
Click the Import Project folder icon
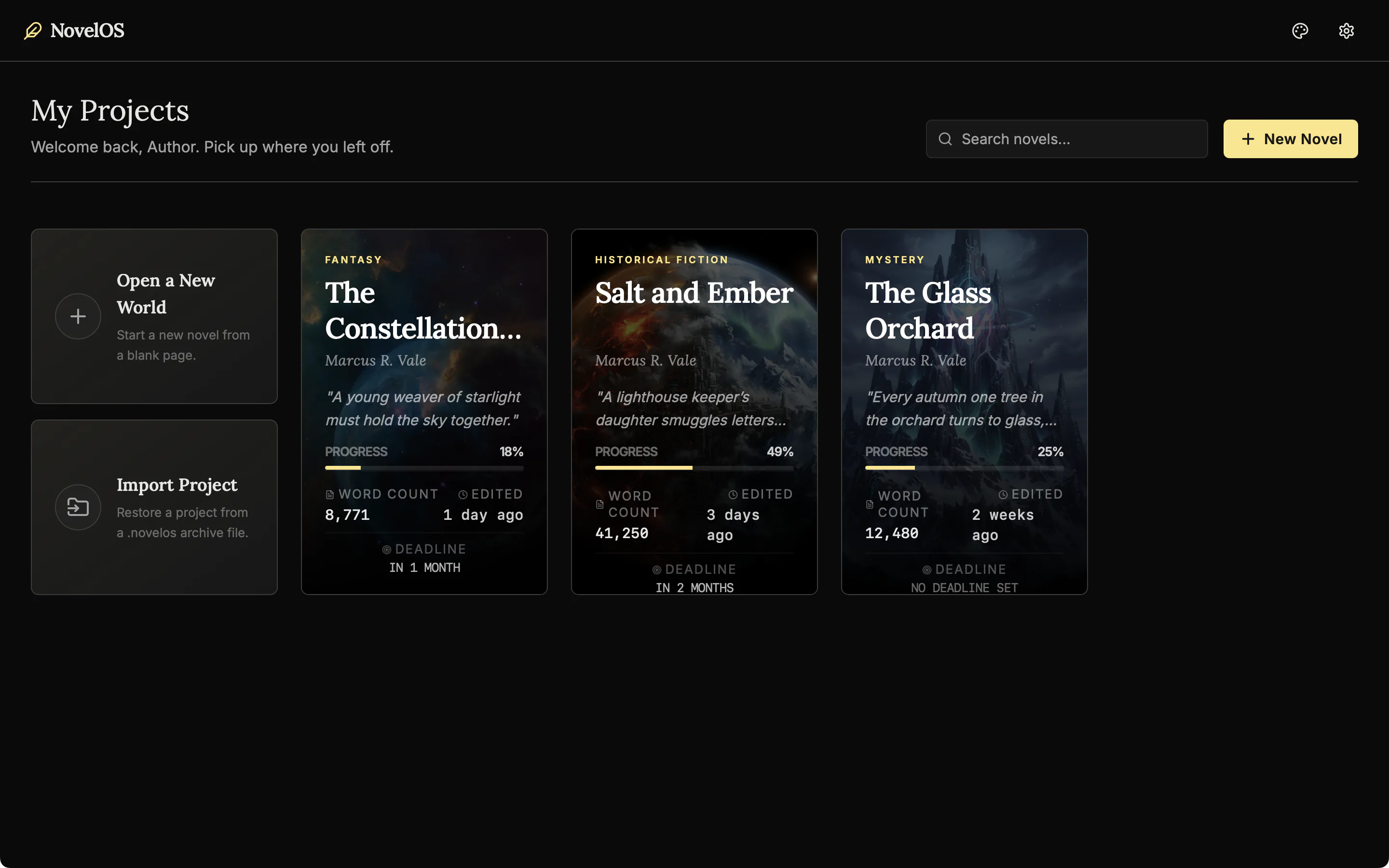tap(78, 507)
